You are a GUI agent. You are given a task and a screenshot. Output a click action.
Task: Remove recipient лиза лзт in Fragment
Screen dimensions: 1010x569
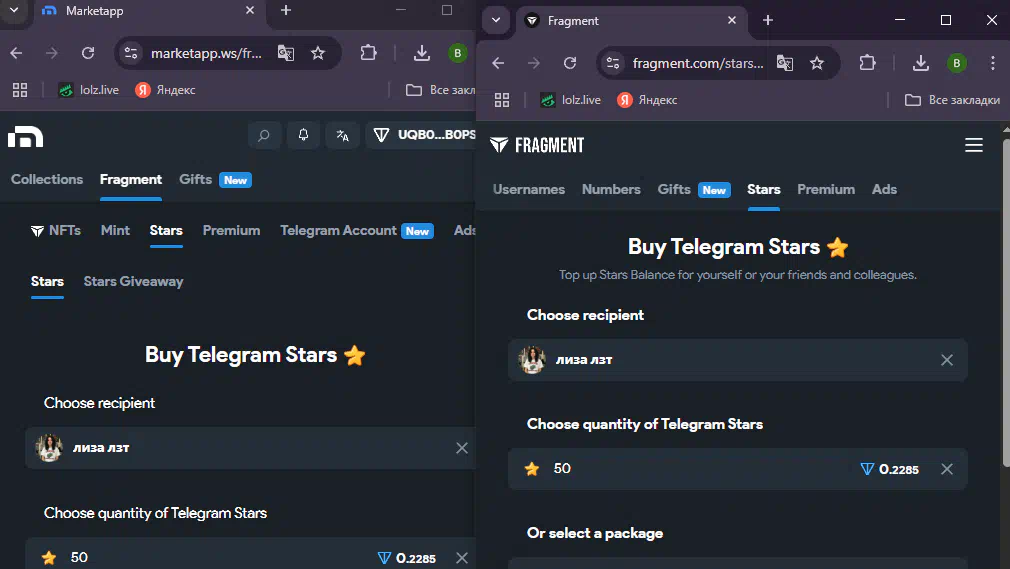click(x=947, y=360)
